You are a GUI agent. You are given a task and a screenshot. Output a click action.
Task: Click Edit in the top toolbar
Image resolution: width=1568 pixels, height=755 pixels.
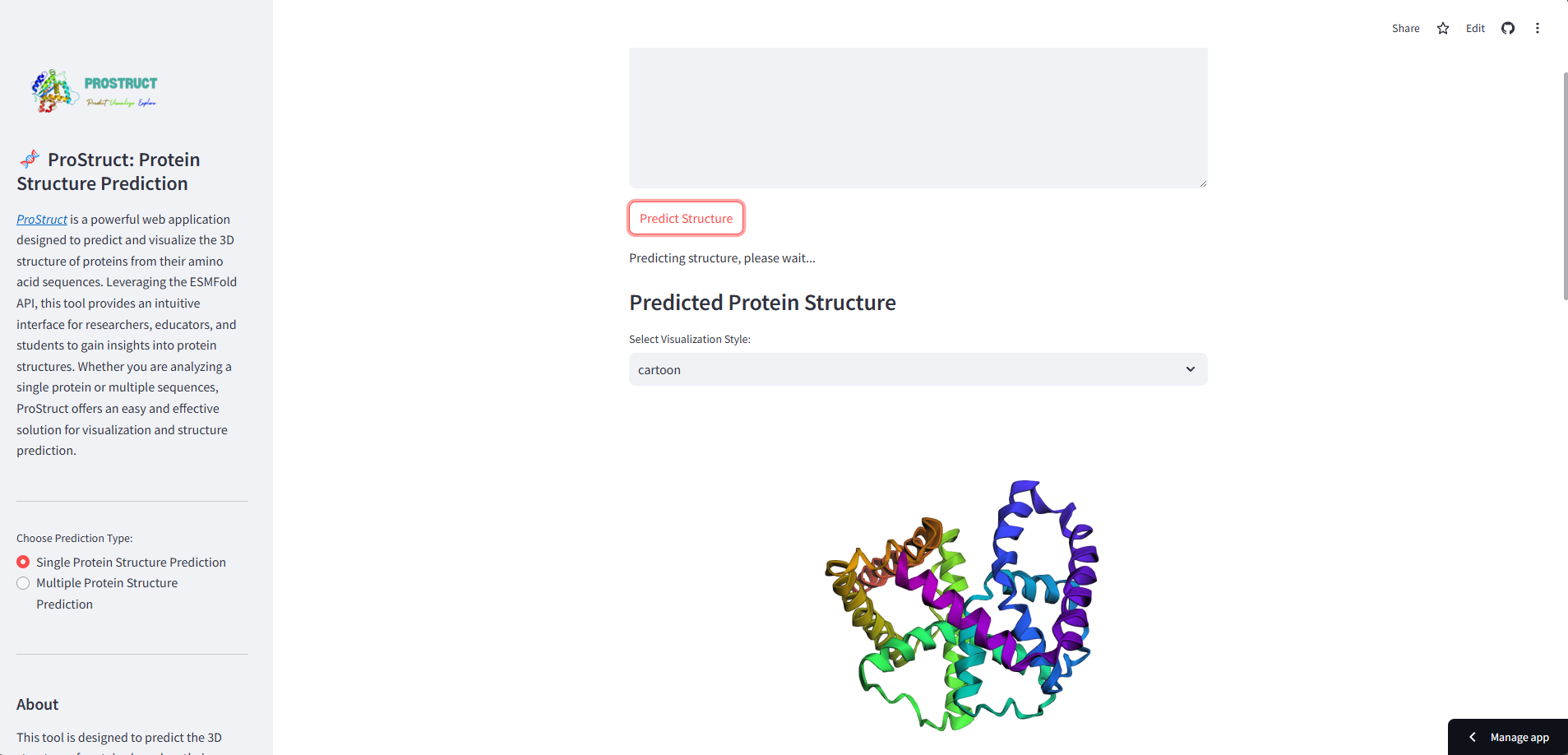click(x=1475, y=29)
